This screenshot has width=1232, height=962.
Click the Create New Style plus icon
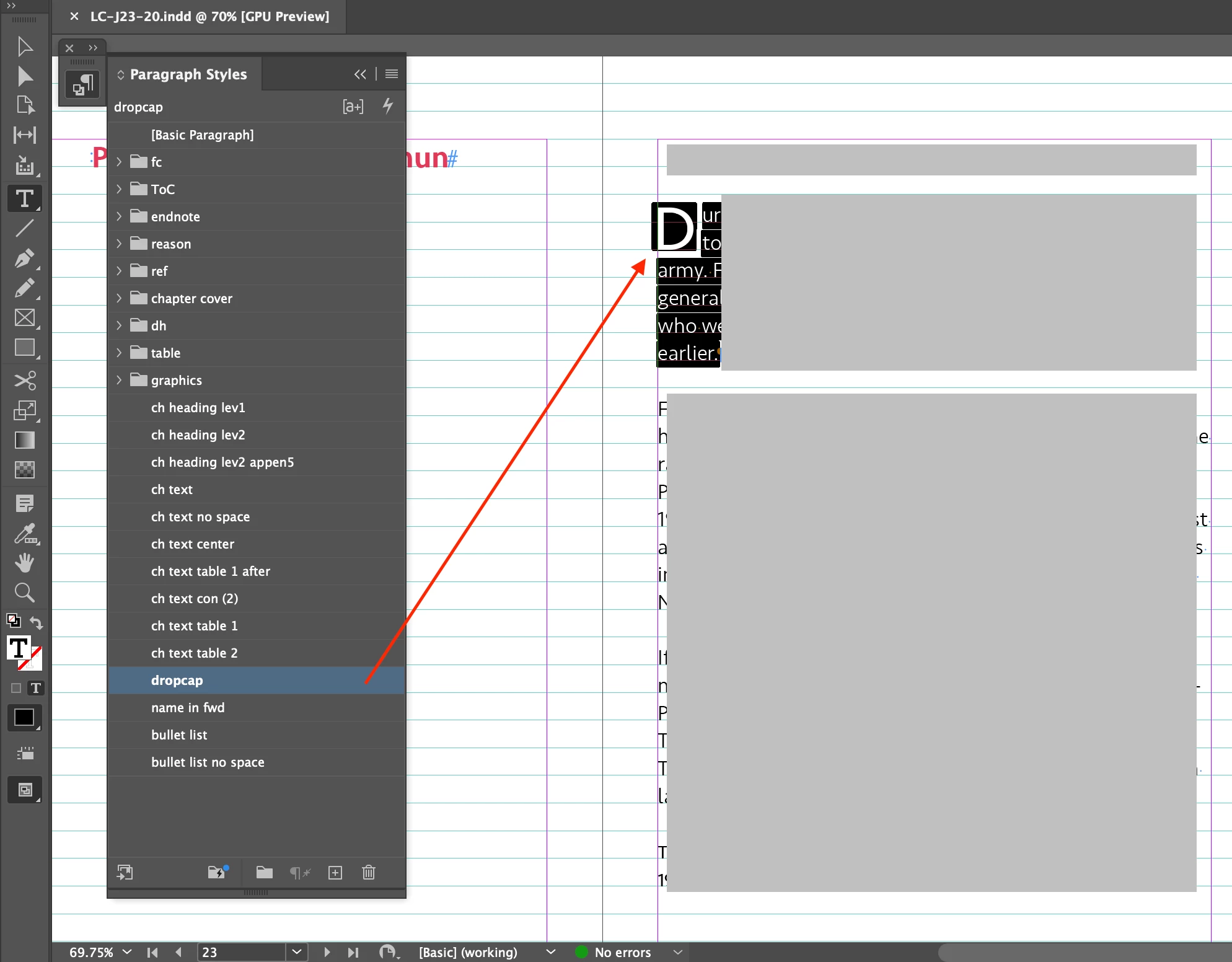click(x=335, y=873)
